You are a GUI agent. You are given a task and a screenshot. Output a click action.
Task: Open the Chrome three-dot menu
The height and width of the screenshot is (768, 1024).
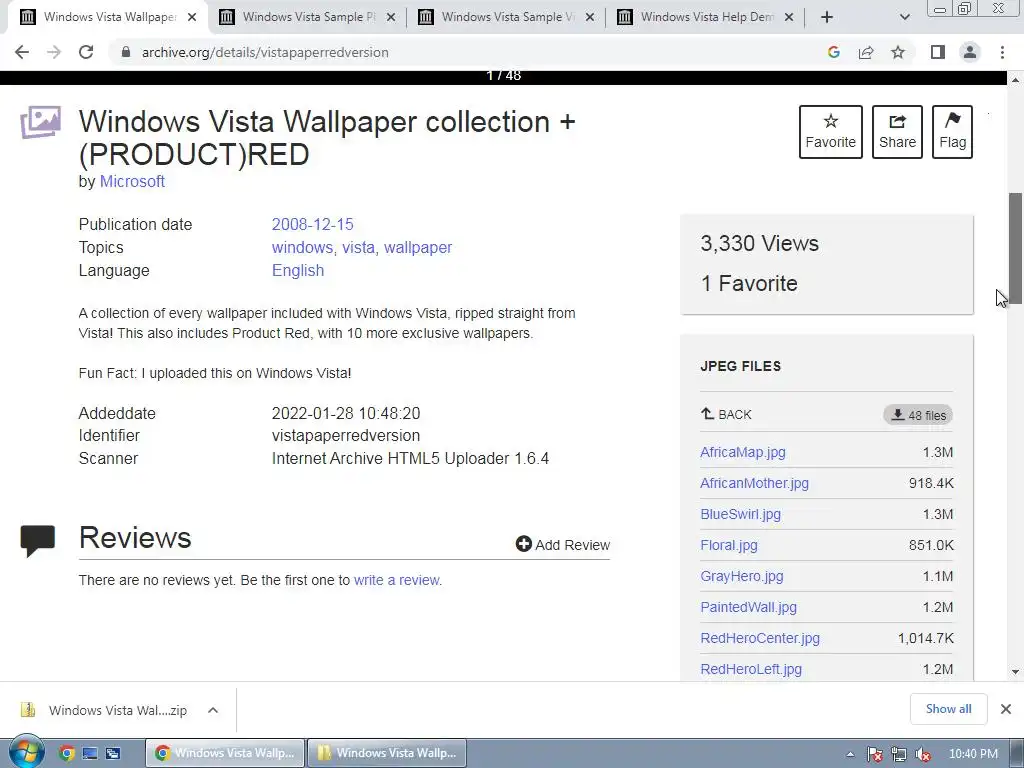pyautogui.click(x=1002, y=52)
